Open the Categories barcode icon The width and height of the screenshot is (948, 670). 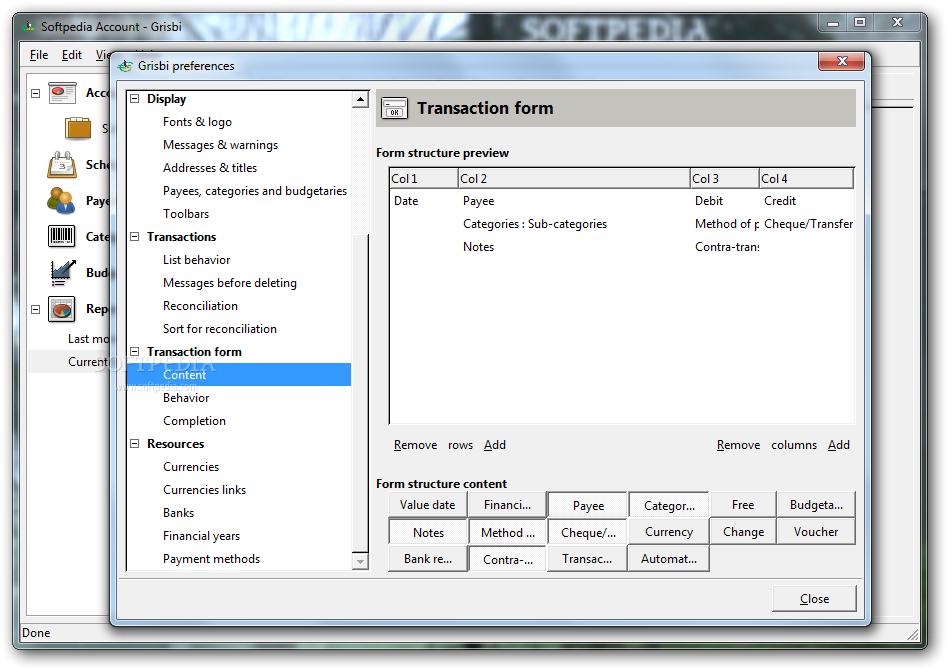pyautogui.click(x=61, y=236)
